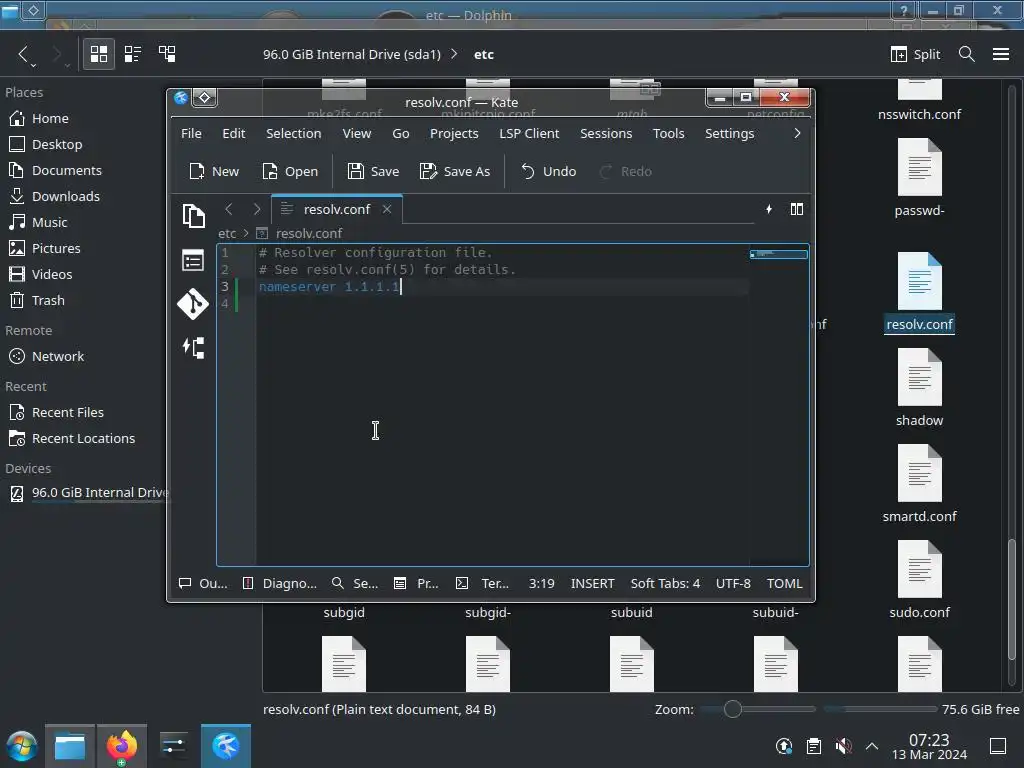The image size is (1024, 768).
Task: Toggle the Search panel in status bar
Action: 355,583
